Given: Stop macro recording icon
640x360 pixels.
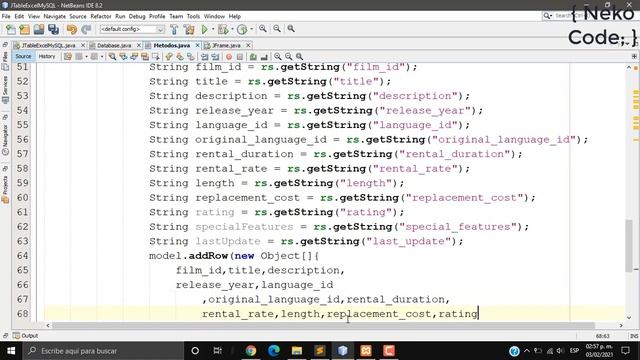Looking at the screenshot, I should coord(240,56).
